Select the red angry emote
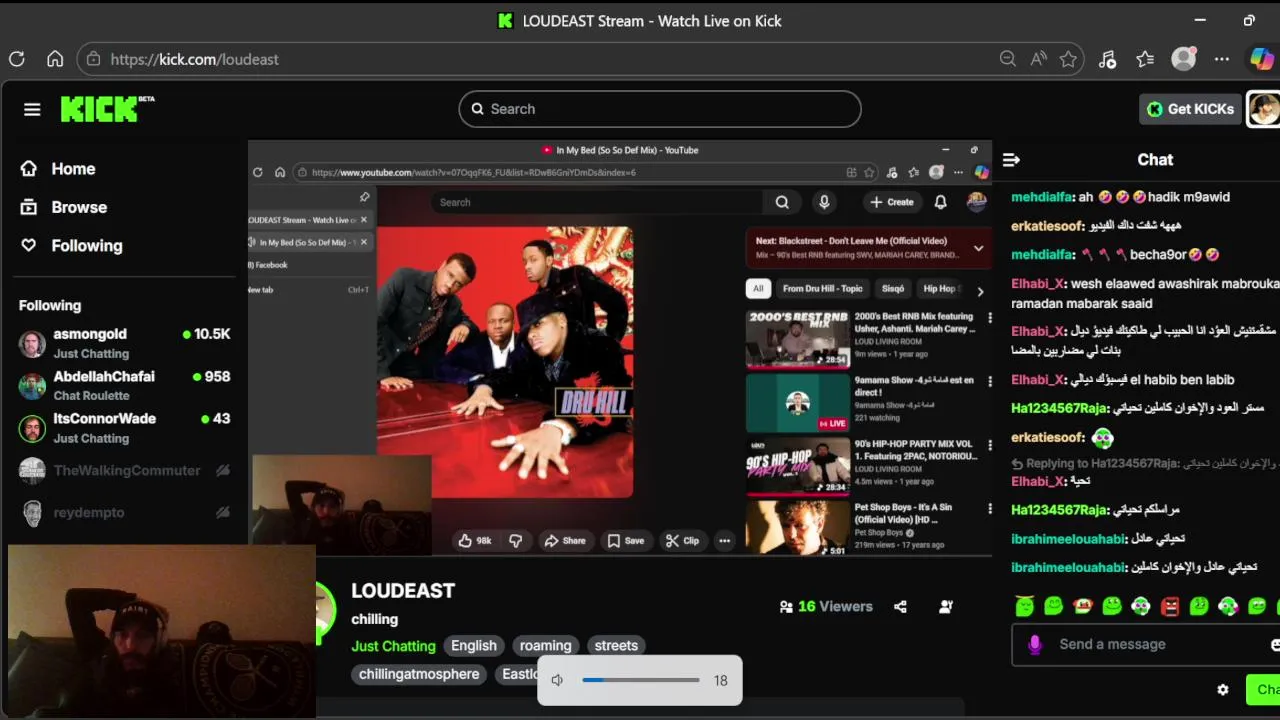Image resolution: width=1280 pixels, height=720 pixels. coord(1170,606)
